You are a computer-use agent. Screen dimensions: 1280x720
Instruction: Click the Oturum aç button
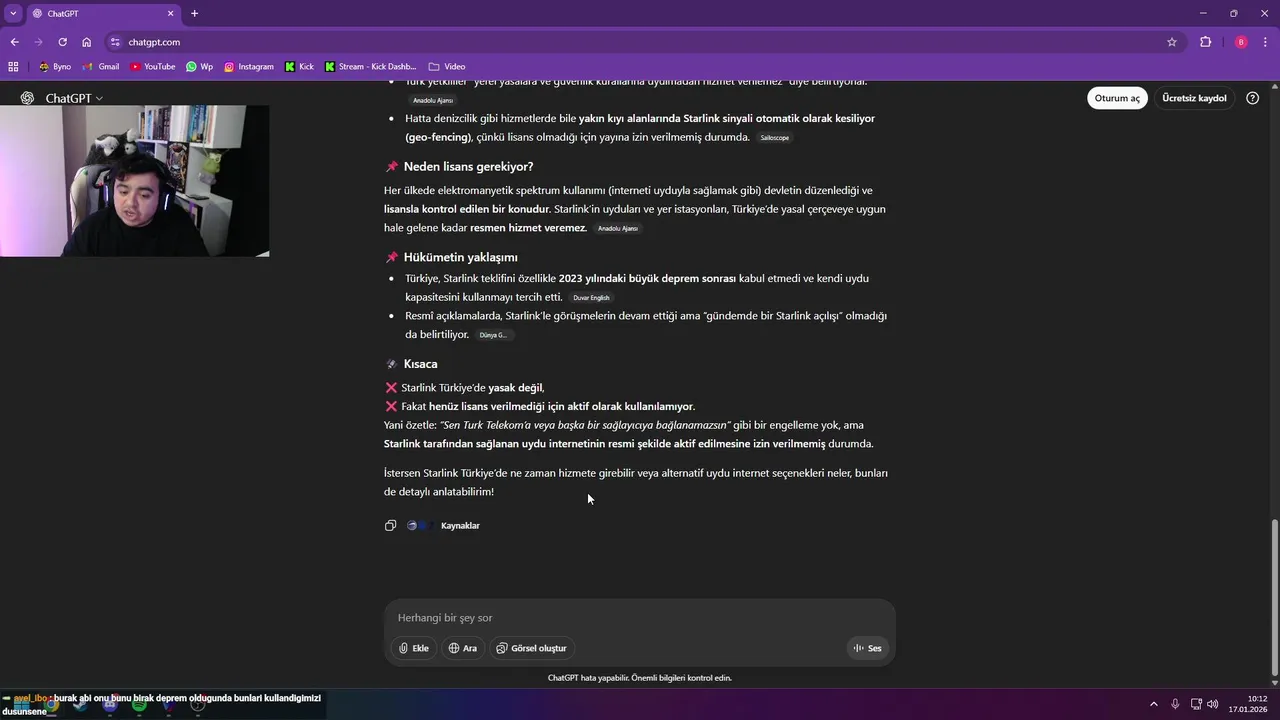tap(1117, 98)
